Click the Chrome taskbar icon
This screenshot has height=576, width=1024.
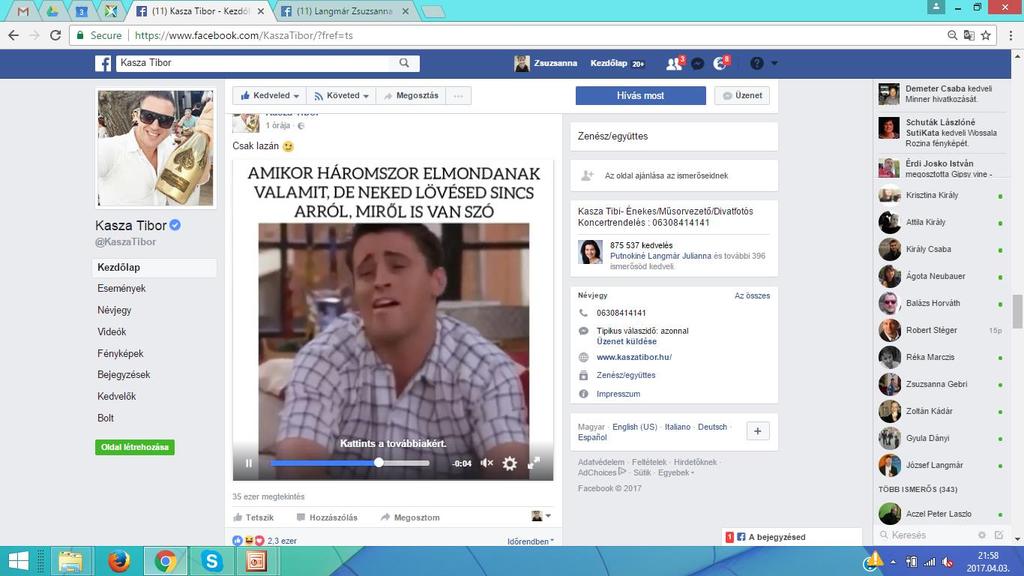[x=165, y=561]
